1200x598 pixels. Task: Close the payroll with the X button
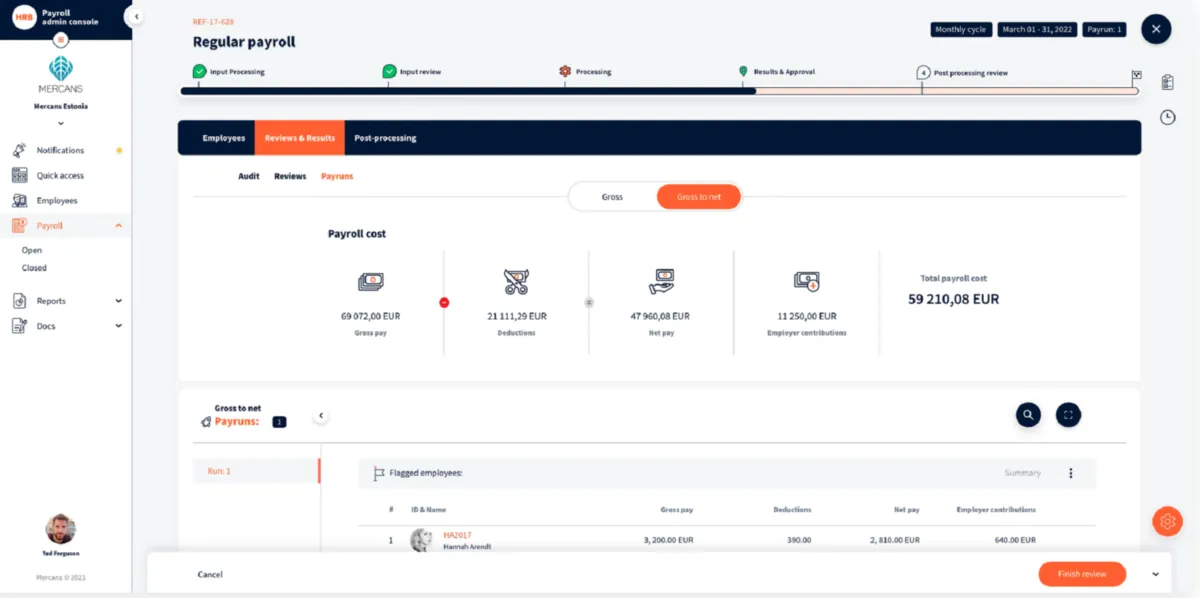pyautogui.click(x=1156, y=29)
